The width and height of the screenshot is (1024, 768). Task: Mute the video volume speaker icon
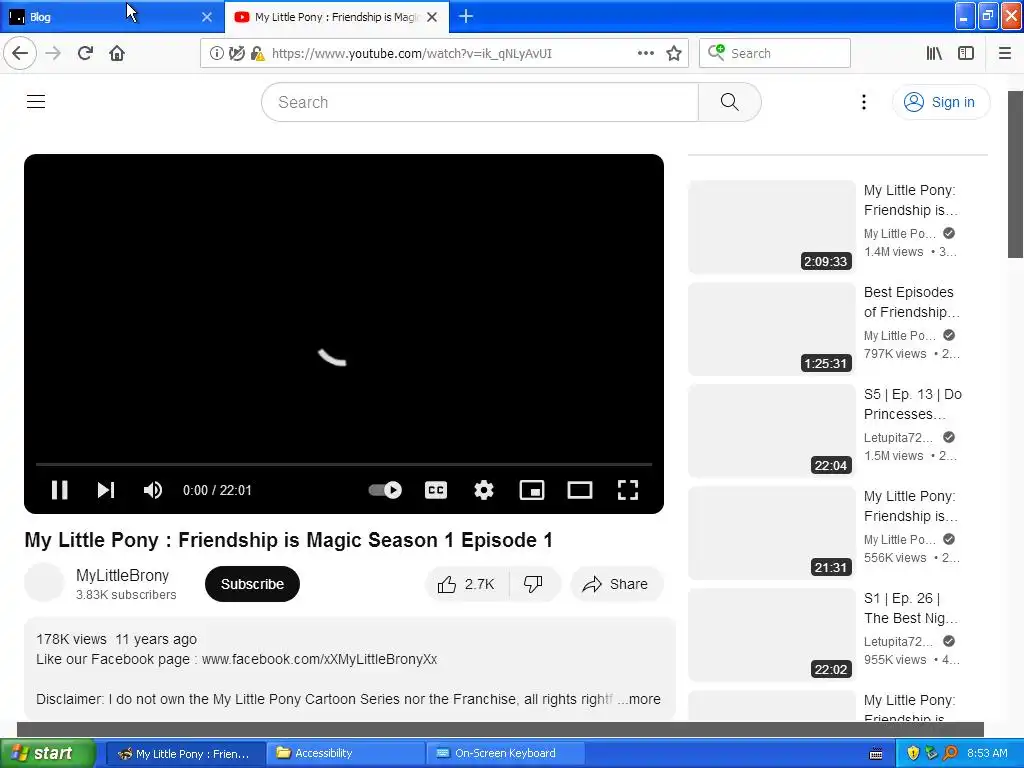(x=153, y=490)
